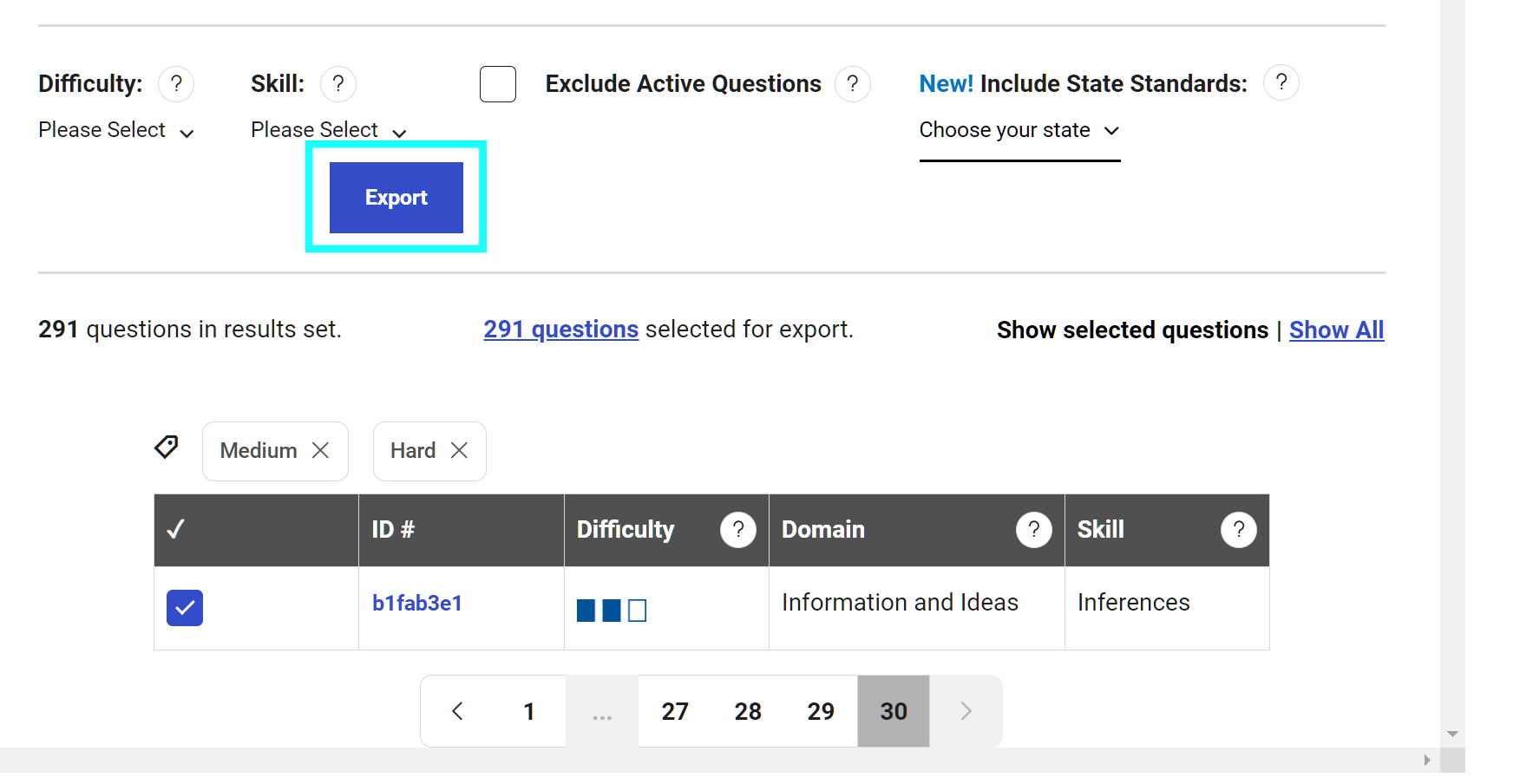Open help for the Domain column
Viewport: 1520px width, 784px height.
[x=1033, y=529]
